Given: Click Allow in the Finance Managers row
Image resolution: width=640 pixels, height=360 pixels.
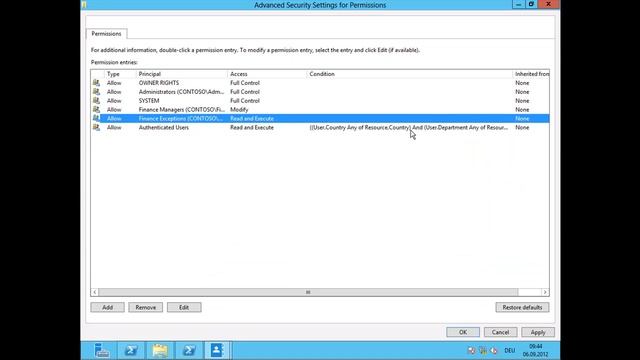Looking at the screenshot, I should coord(114,110).
